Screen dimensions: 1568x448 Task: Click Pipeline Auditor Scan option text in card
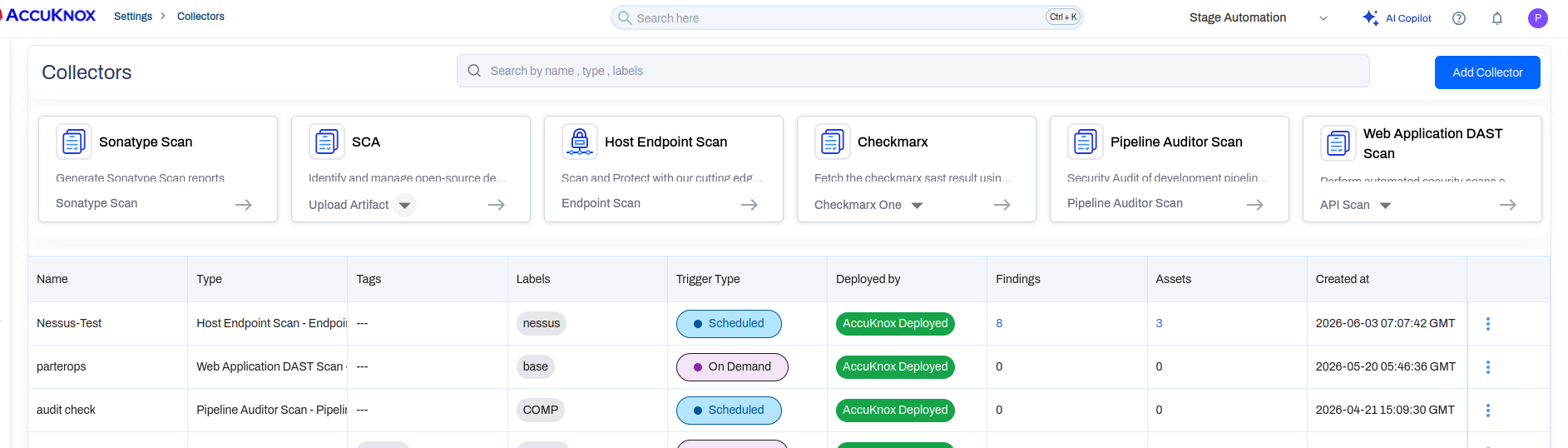click(x=1125, y=203)
